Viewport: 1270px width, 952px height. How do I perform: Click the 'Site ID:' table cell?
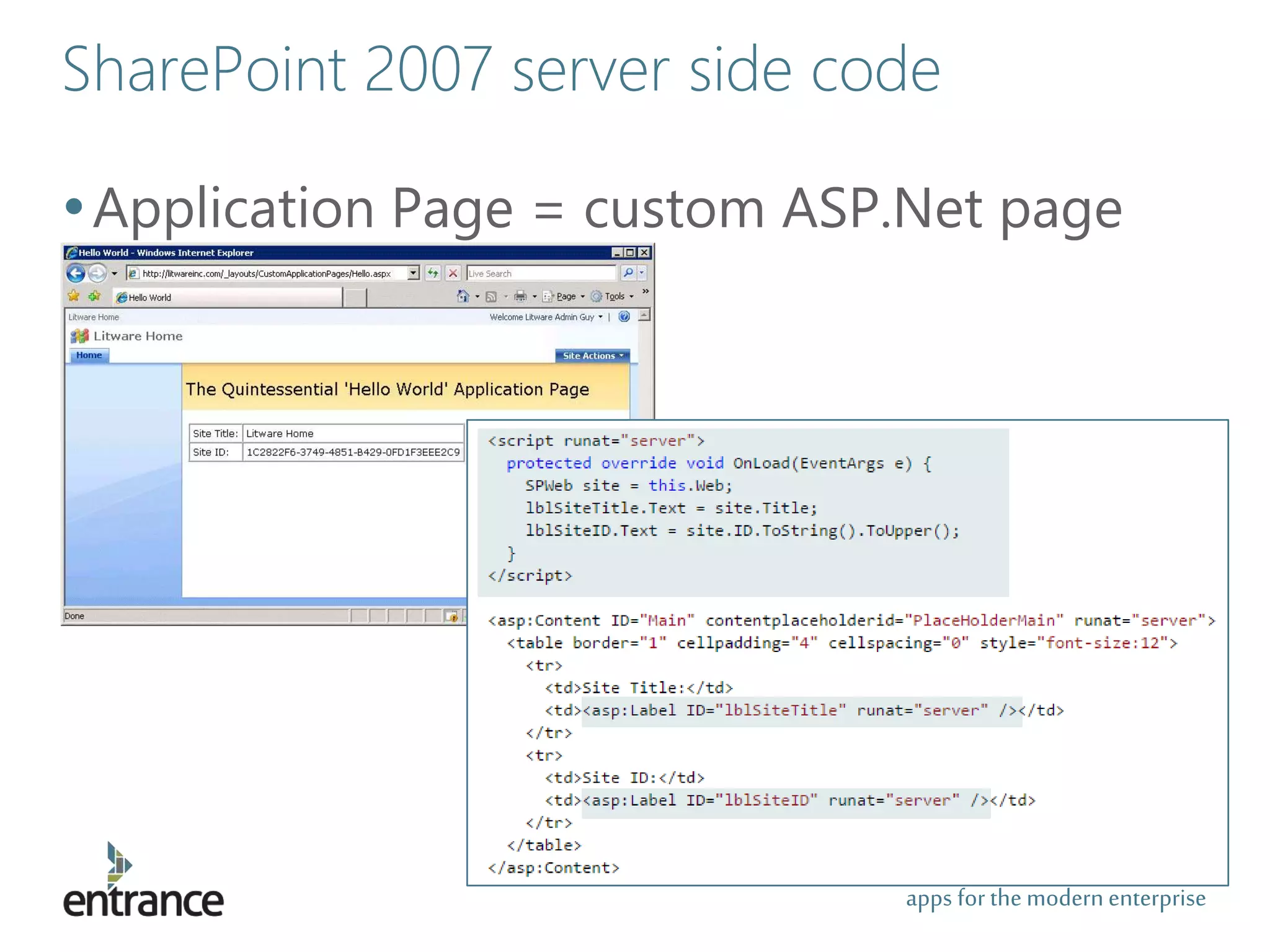point(215,452)
